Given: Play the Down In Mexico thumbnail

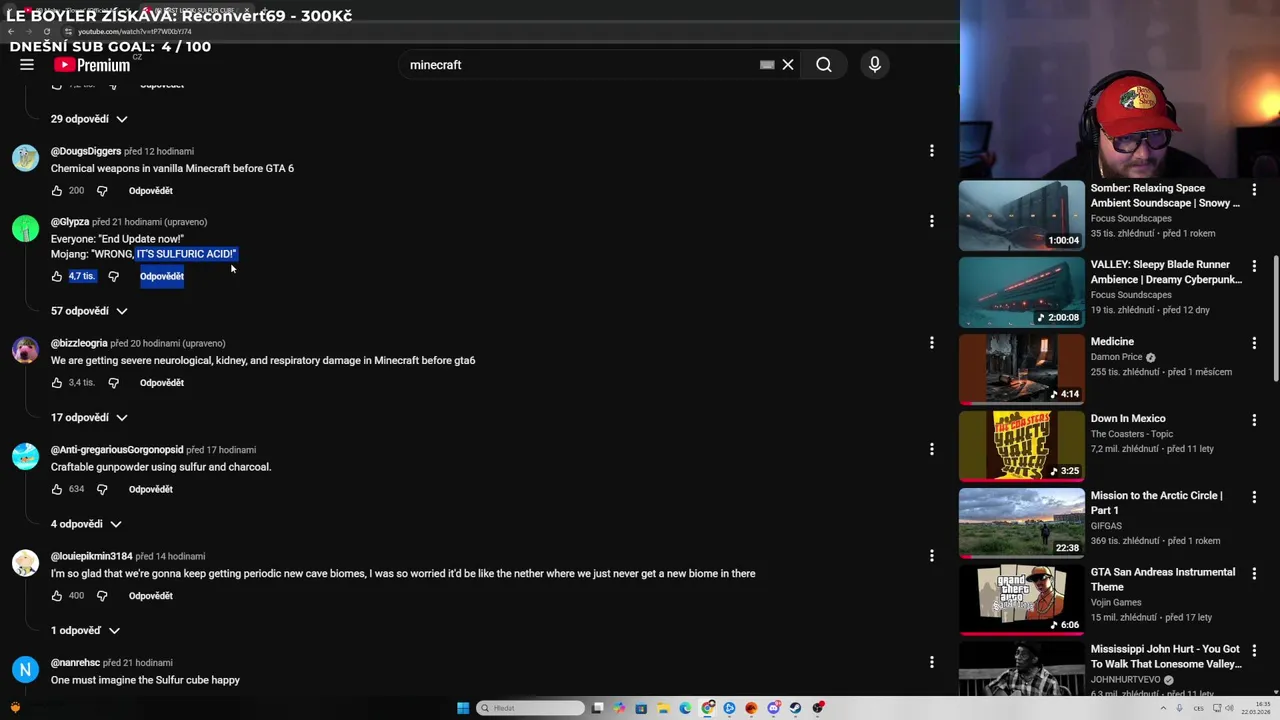Looking at the screenshot, I should 1021,446.
